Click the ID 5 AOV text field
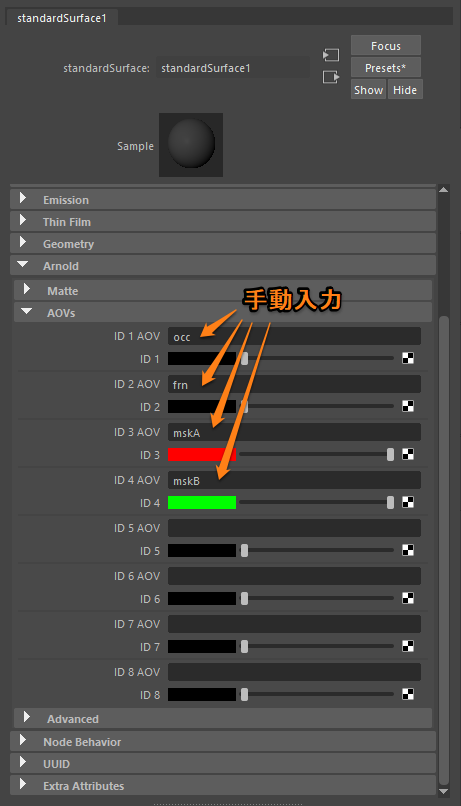 (x=294, y=528)
